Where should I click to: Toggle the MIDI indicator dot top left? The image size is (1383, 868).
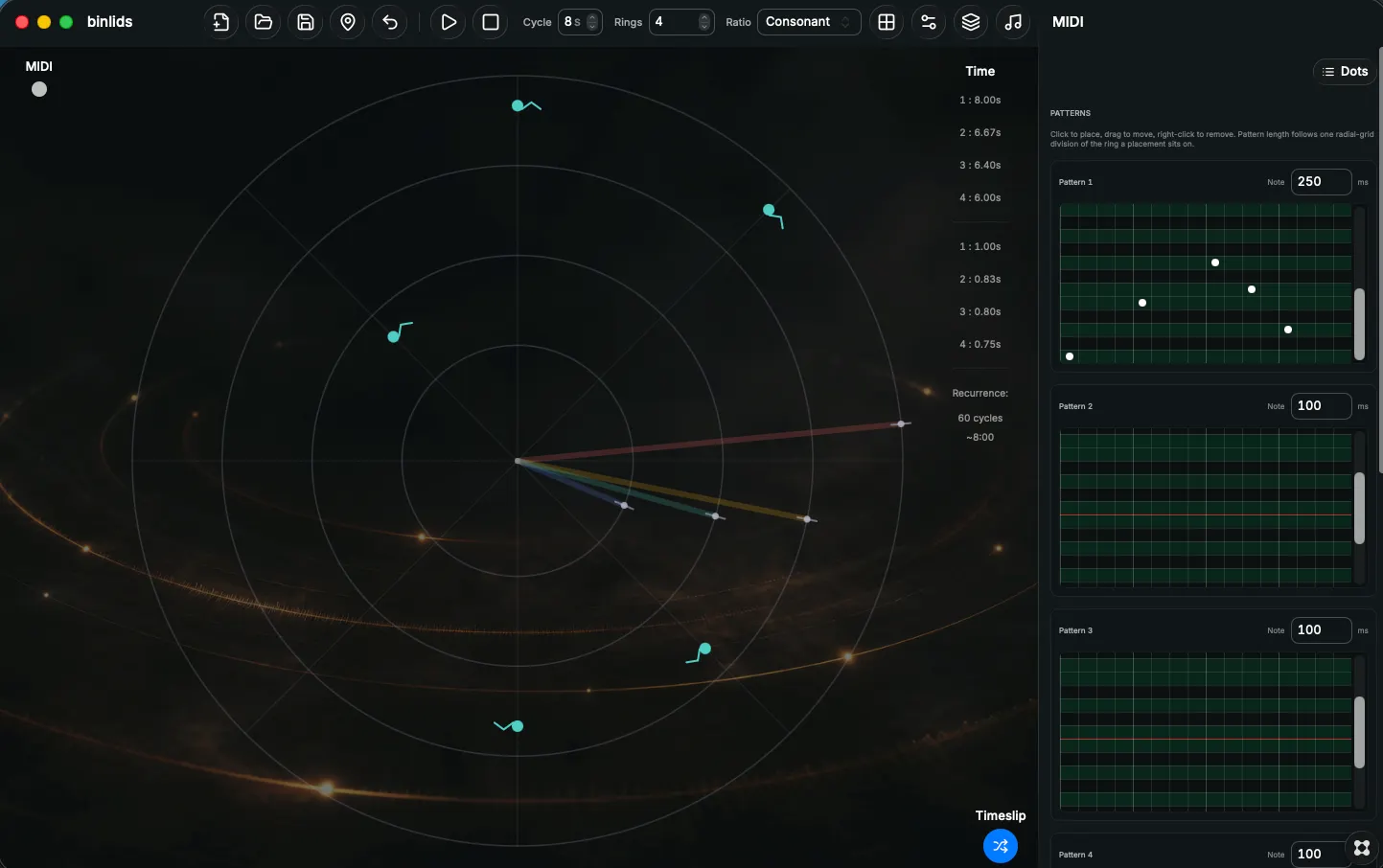(39, 89)
